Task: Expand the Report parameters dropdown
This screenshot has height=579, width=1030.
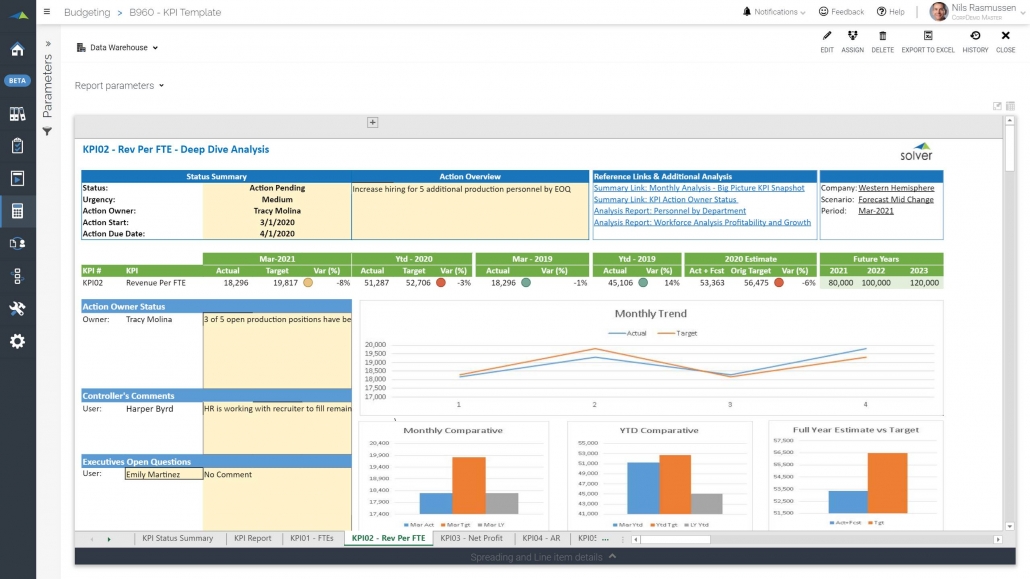Action: point(119,86)
